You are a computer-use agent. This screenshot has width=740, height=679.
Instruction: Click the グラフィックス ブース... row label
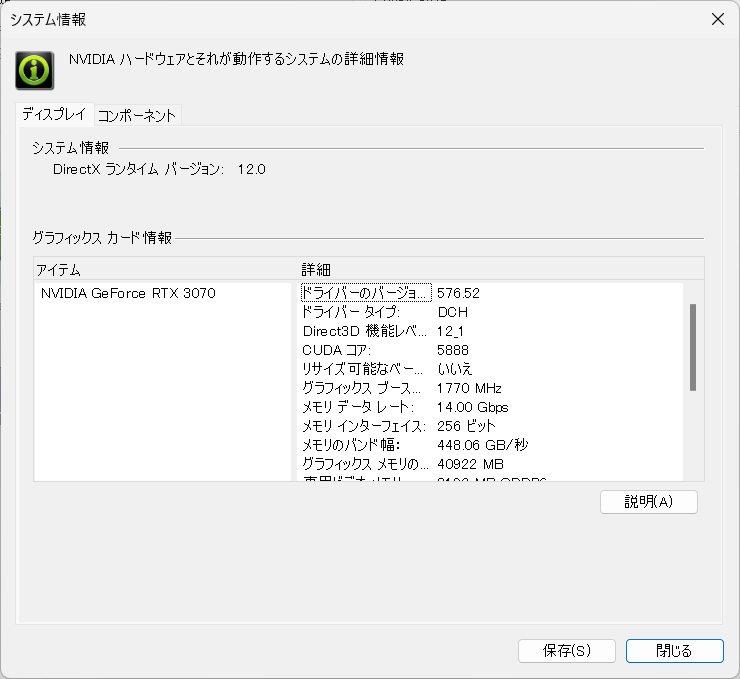(x=362, y=388)
